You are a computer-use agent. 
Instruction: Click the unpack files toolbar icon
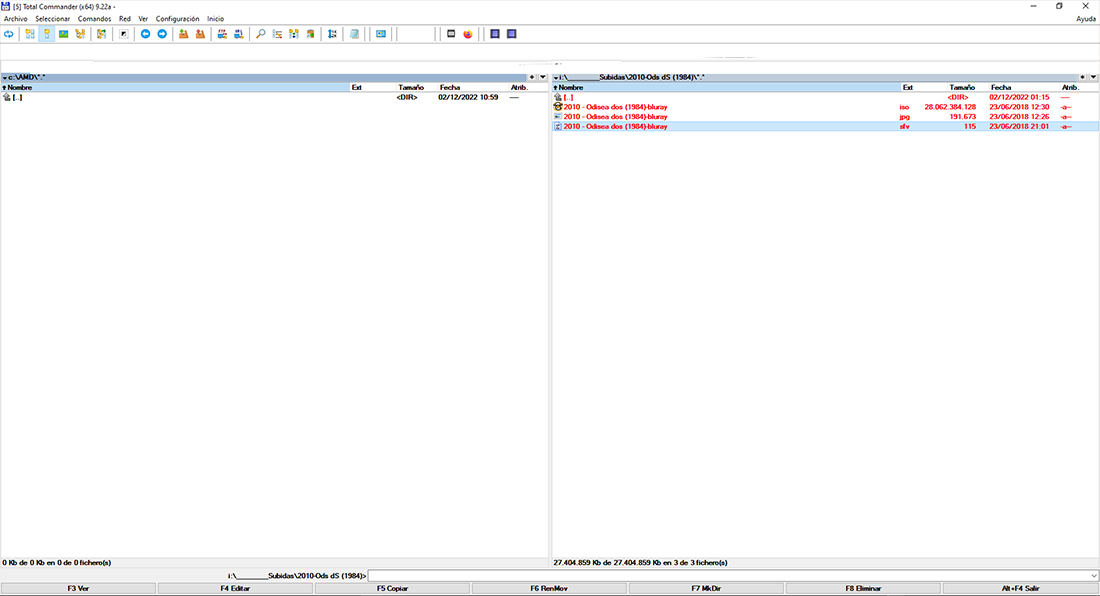(x=201, y=34)
